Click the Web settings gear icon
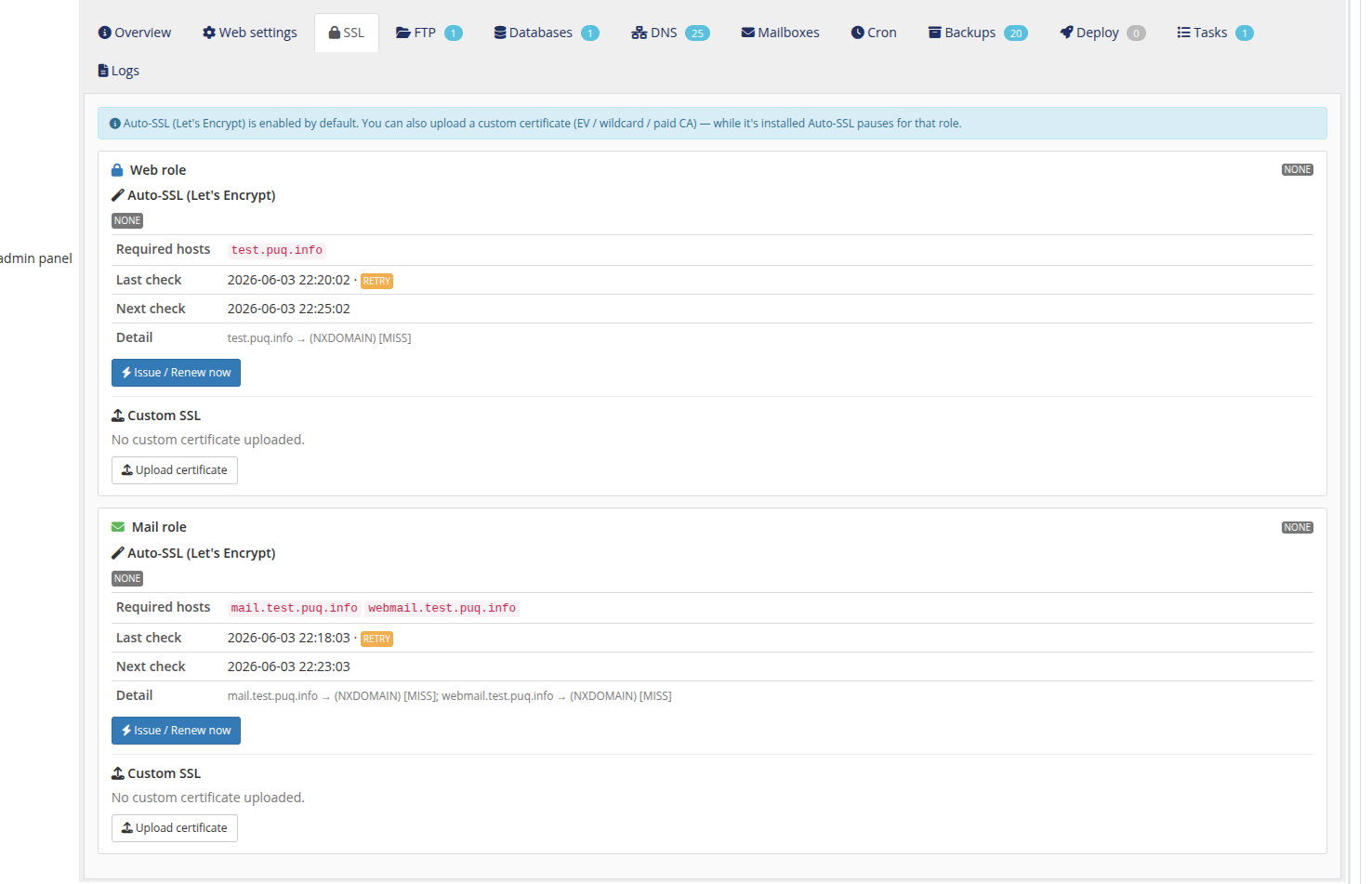 [x=209, y=33]
